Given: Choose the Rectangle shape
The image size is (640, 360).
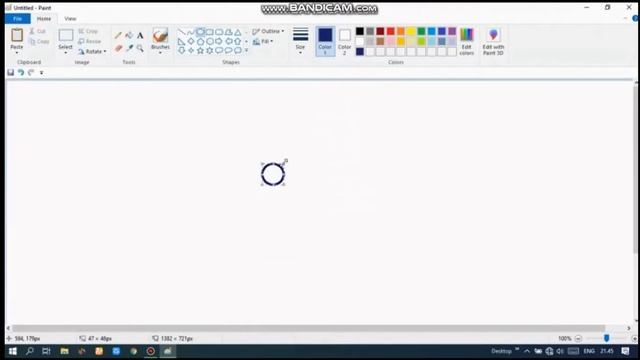Looking at the screenshot, I should click(210, 32).
